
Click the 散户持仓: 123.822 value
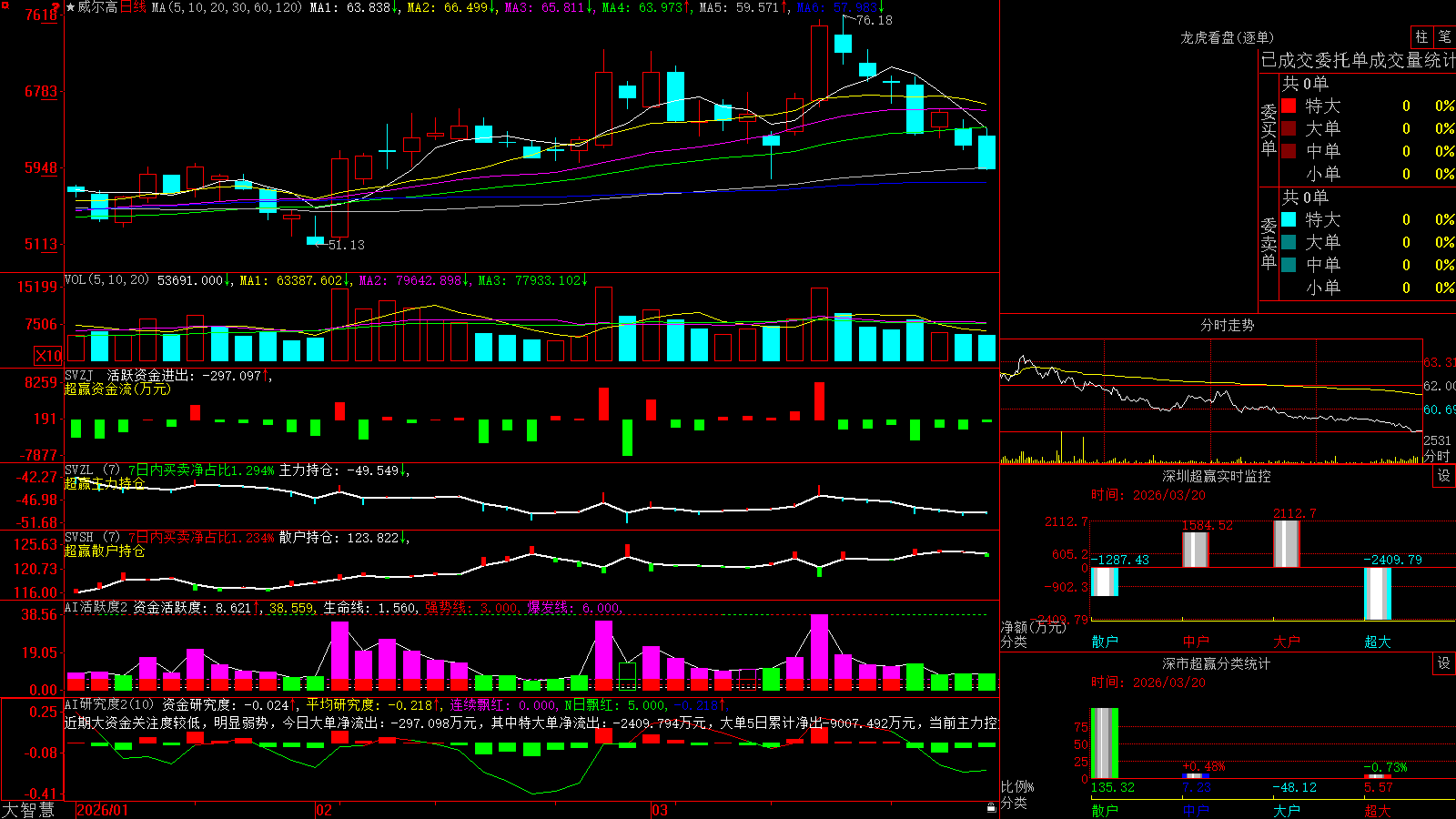click(340, 538)
